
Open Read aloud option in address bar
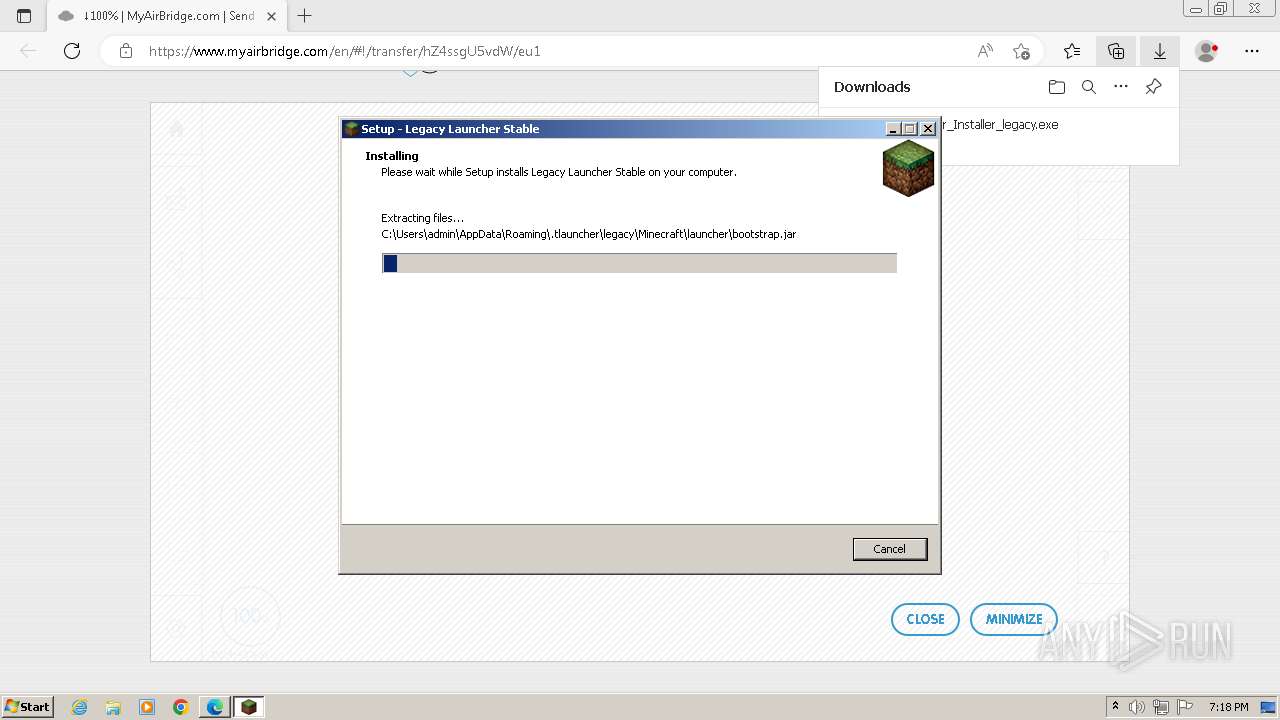tap(985, 51)
